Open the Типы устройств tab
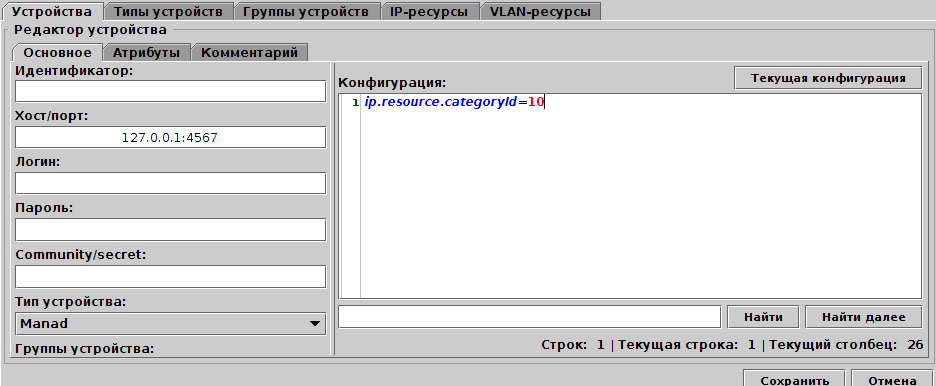The height and width of the screenshot is (386, 936). [x=168, y=11]
